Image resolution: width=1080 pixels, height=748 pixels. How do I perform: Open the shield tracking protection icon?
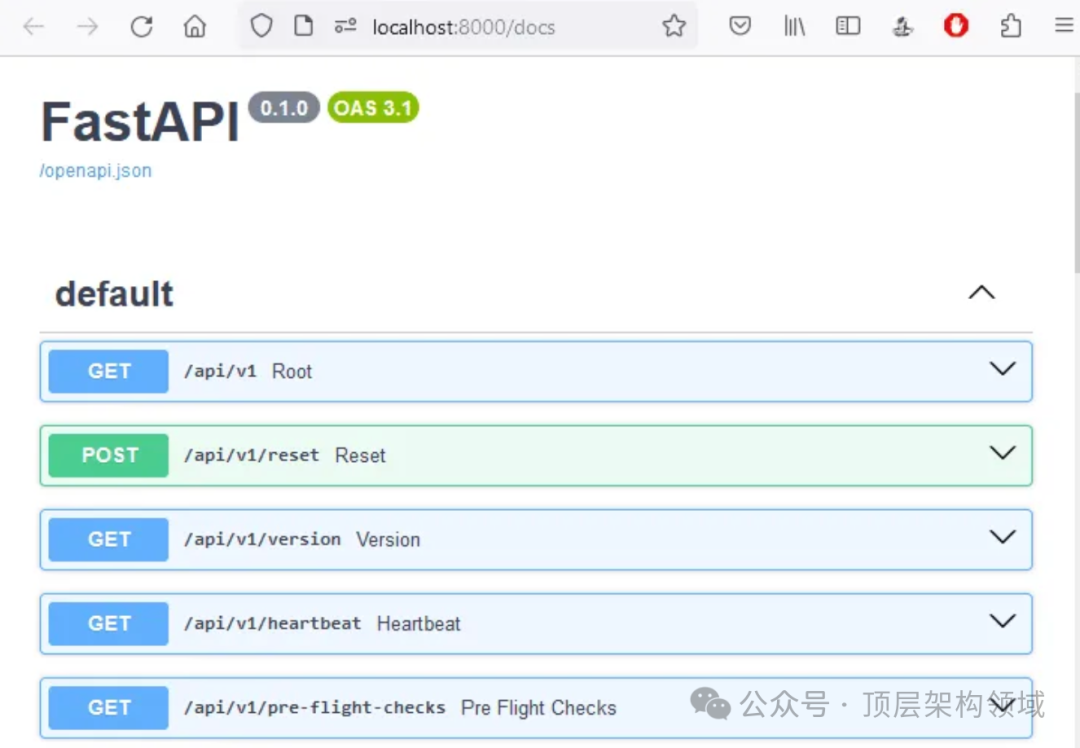[262, 26]
